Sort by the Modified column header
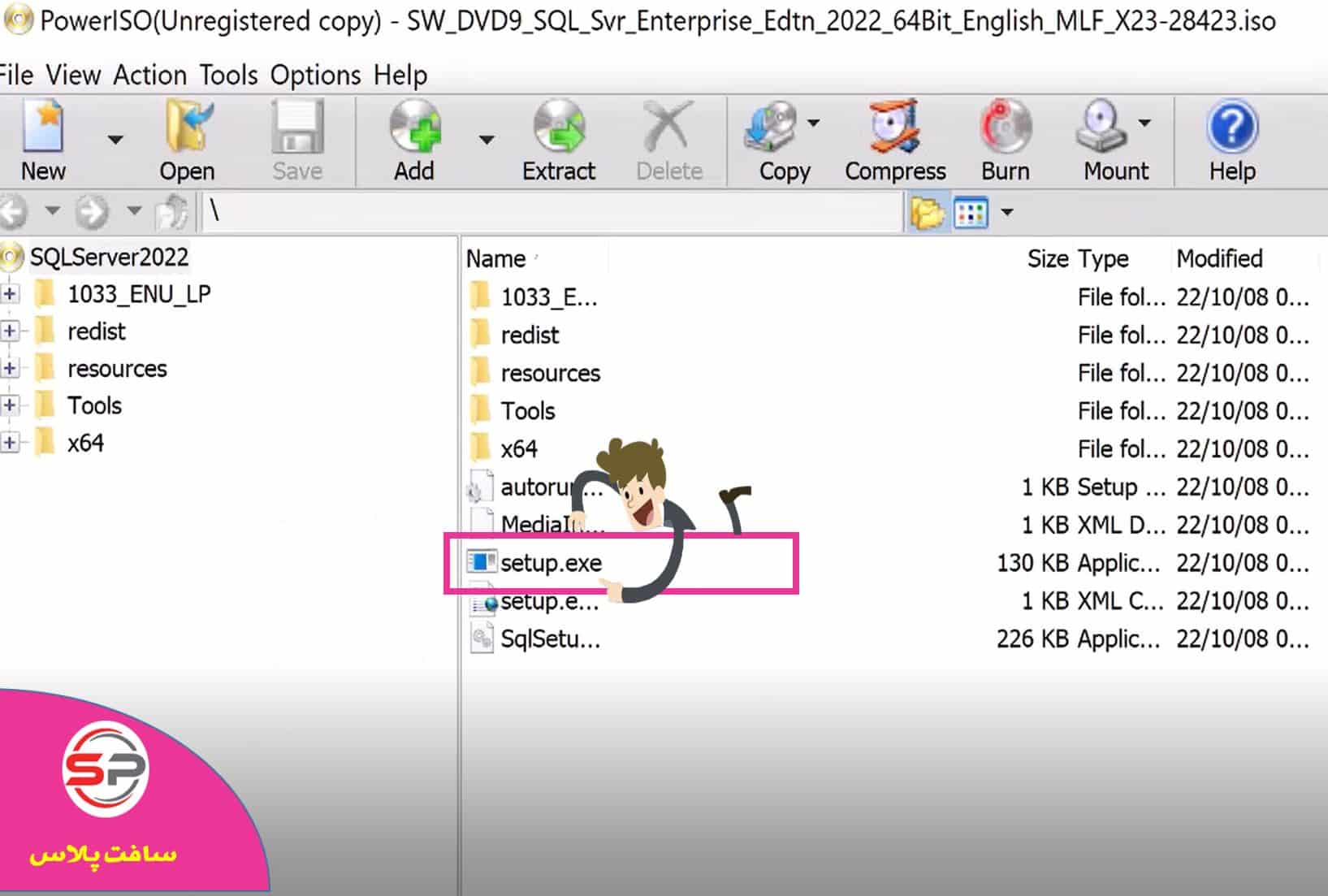The image size is (1328, 896). pyautogui.click(x=1219, y=258)
